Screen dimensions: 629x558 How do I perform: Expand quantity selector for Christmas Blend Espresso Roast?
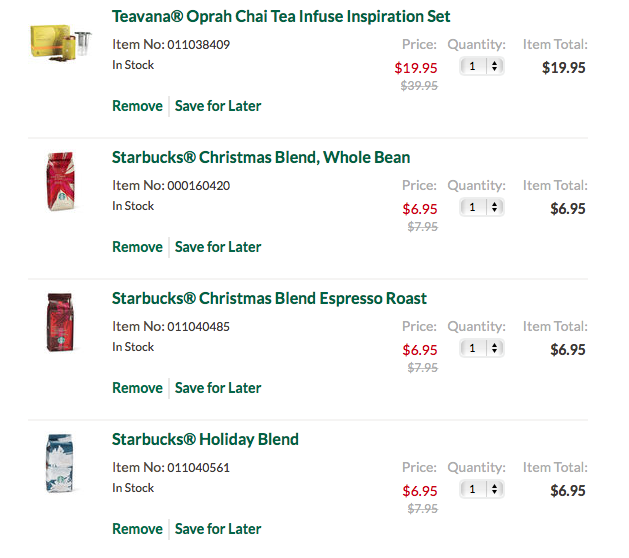(x=482, y=348)
